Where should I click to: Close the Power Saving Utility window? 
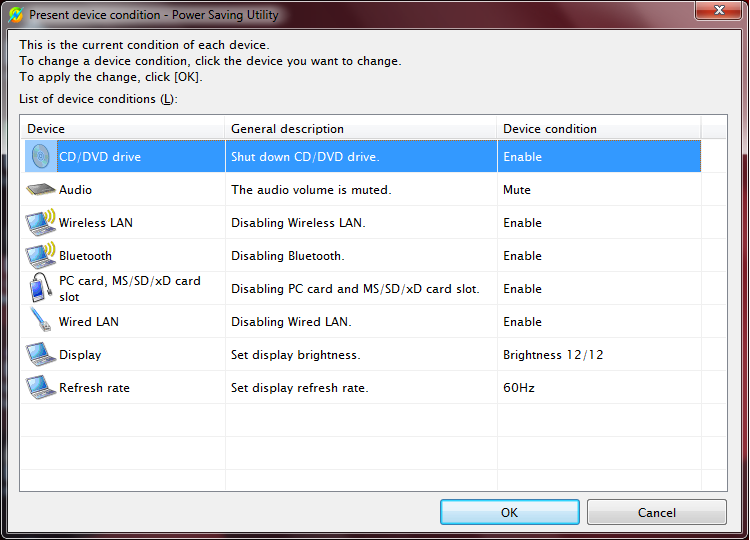point(718,10)
